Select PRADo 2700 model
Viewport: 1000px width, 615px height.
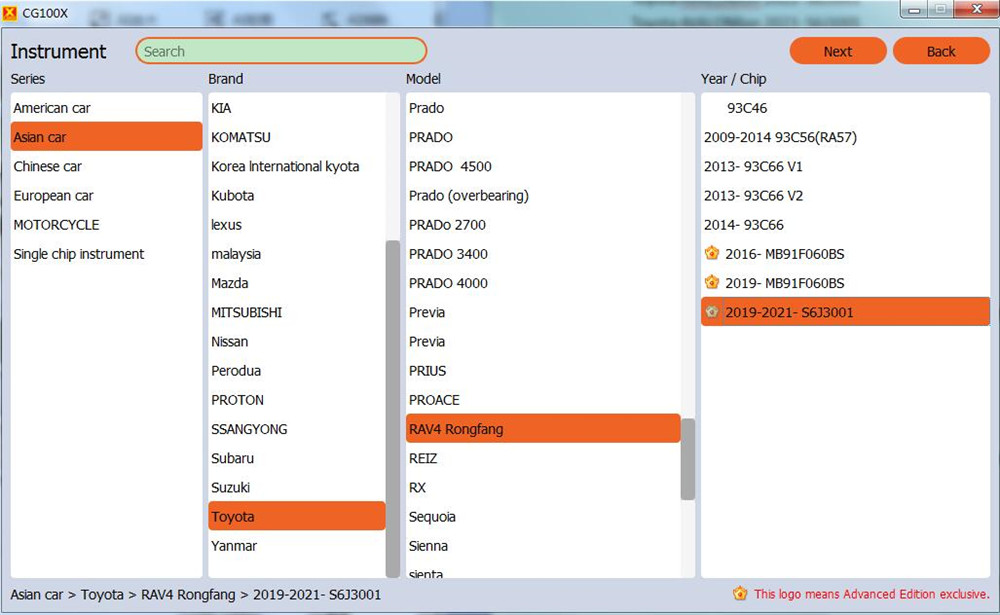pos(543,225)
